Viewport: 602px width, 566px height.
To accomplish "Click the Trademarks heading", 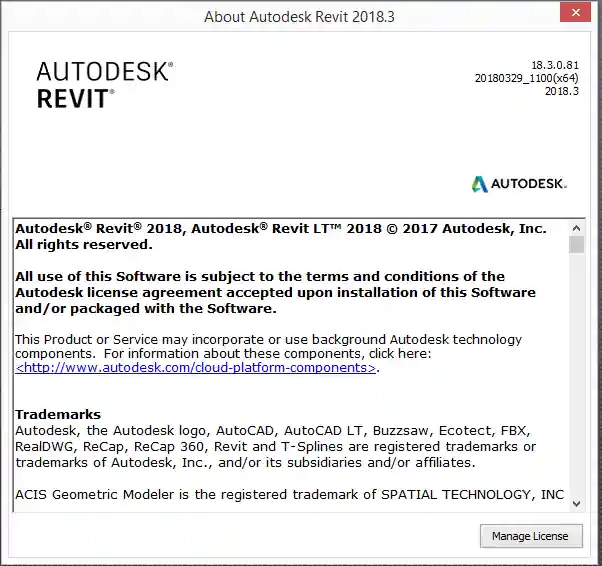I will click(58, 414).
